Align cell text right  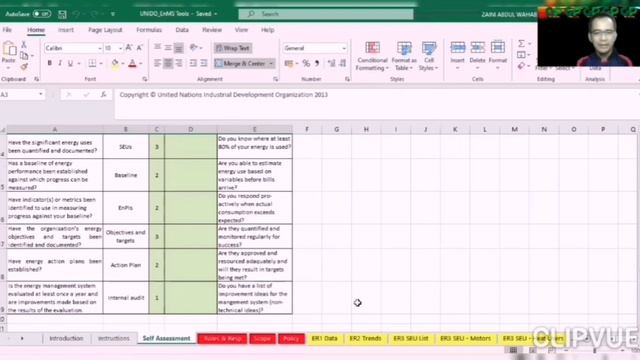tap(178, 63)
